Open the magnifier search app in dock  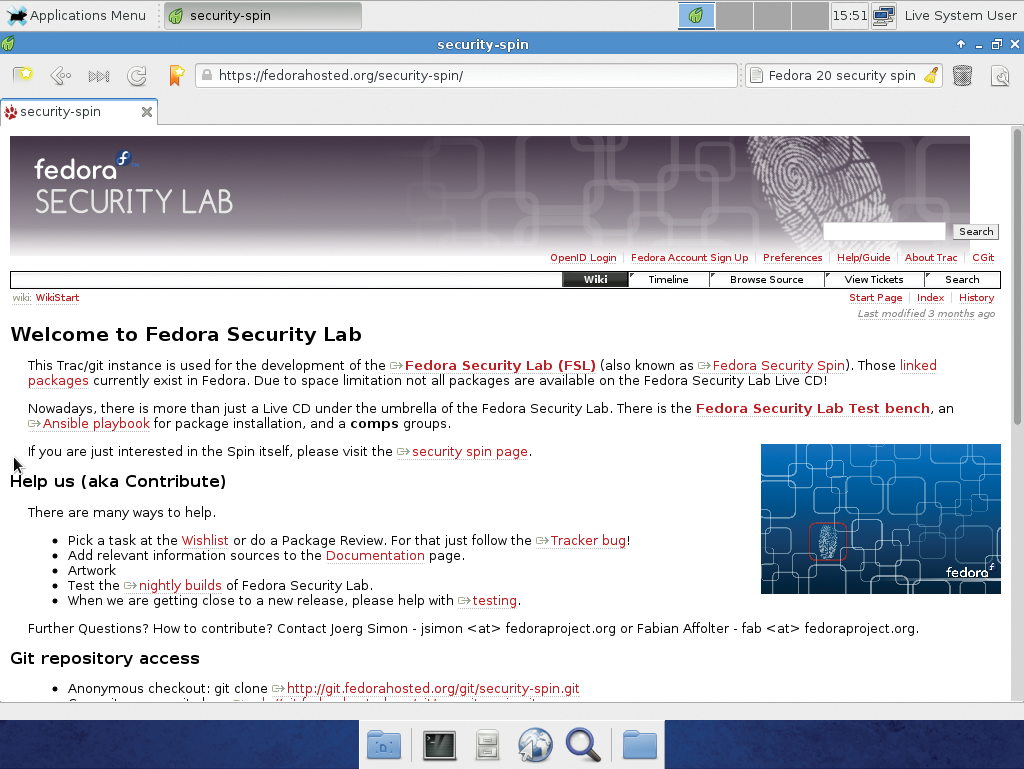(x=583, y=745)
